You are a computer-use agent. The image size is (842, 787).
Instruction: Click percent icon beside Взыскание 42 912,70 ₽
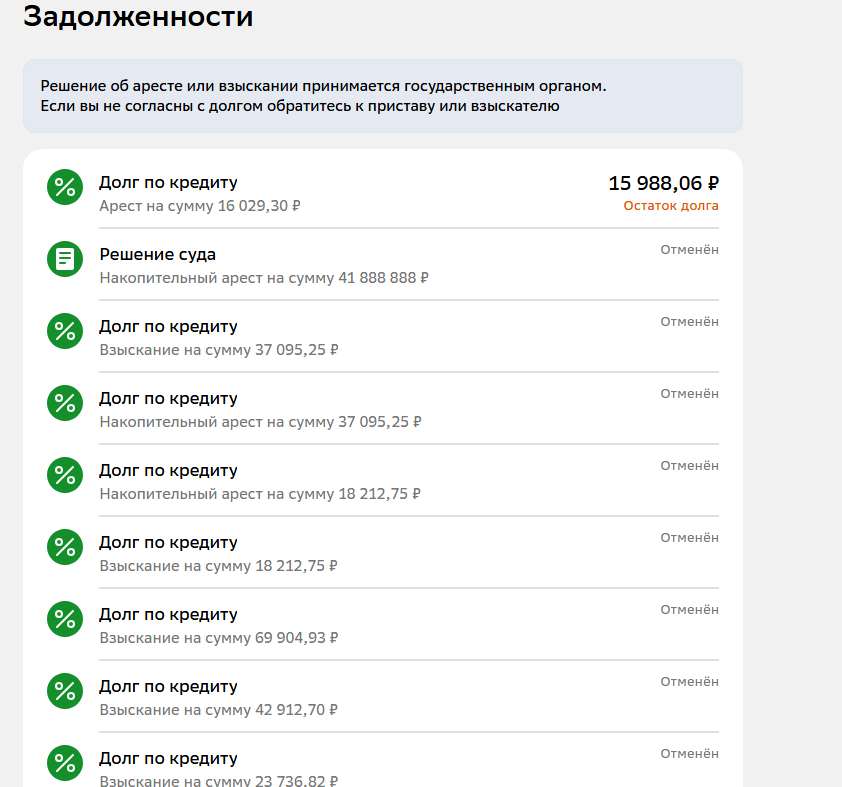[65, 691]
